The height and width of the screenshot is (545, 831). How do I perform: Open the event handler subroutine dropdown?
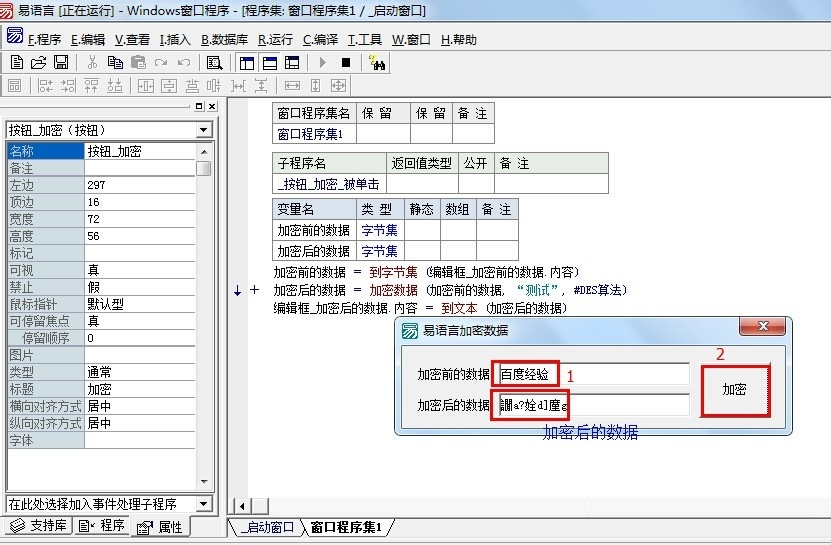pyautogui.click(x=203, y=503)
